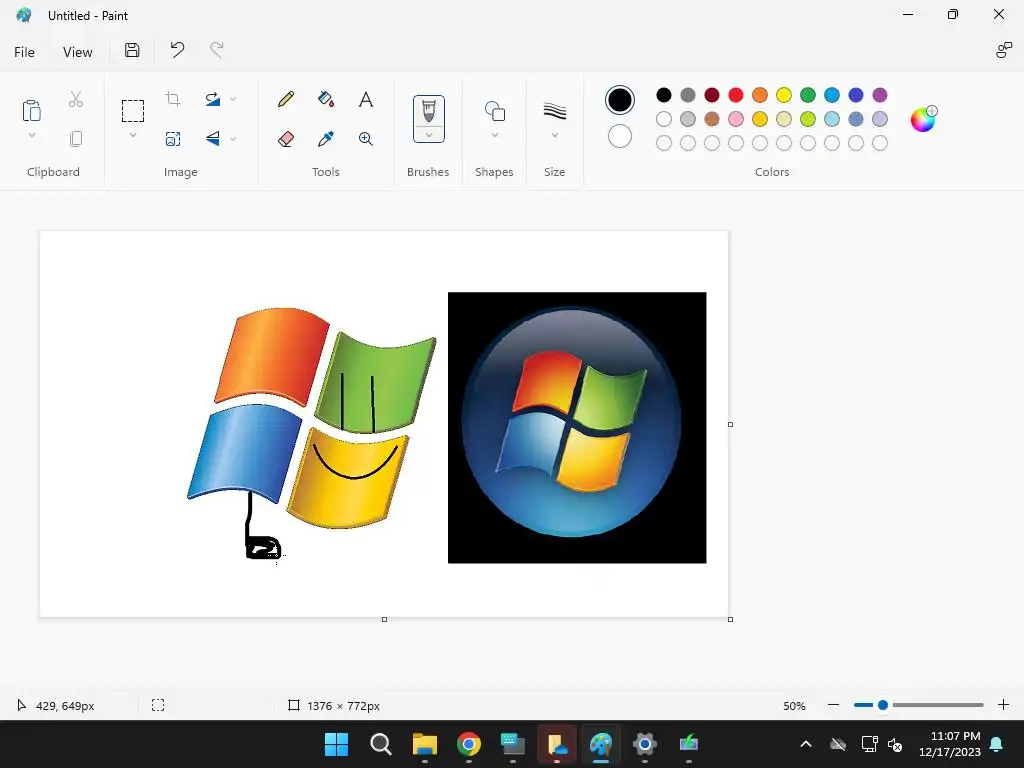Open Google Chrome from taskbar
This screenshot has height=768, width=1024.
click(x=469, y=744)
